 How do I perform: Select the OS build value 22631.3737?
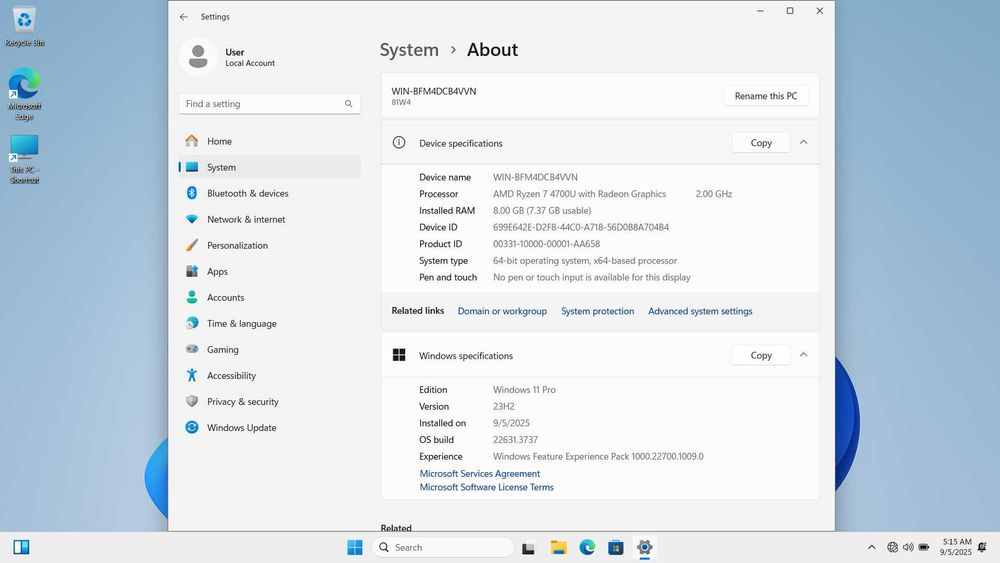(515, 439)
